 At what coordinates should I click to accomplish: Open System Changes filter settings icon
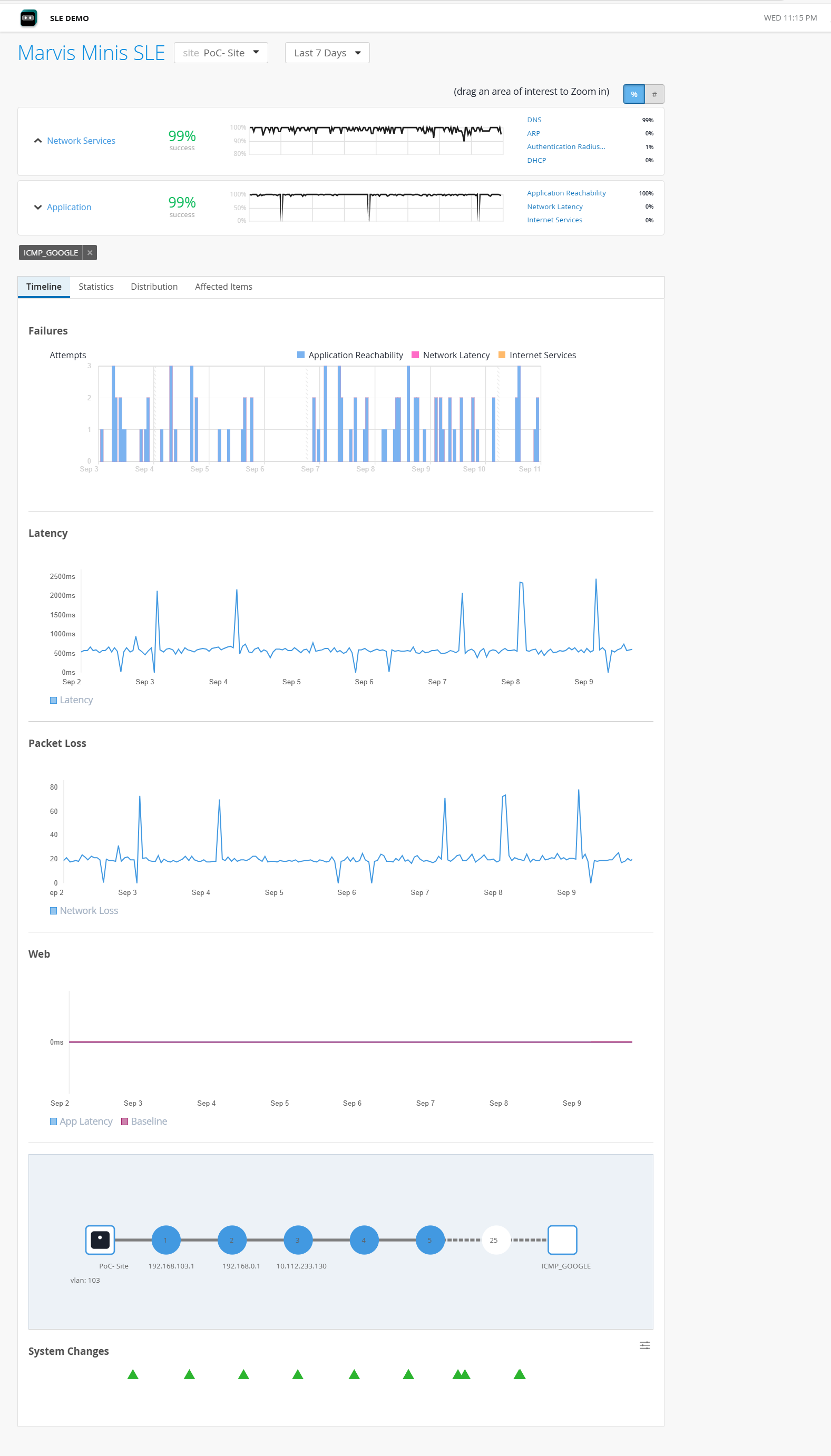(644, 1345)
